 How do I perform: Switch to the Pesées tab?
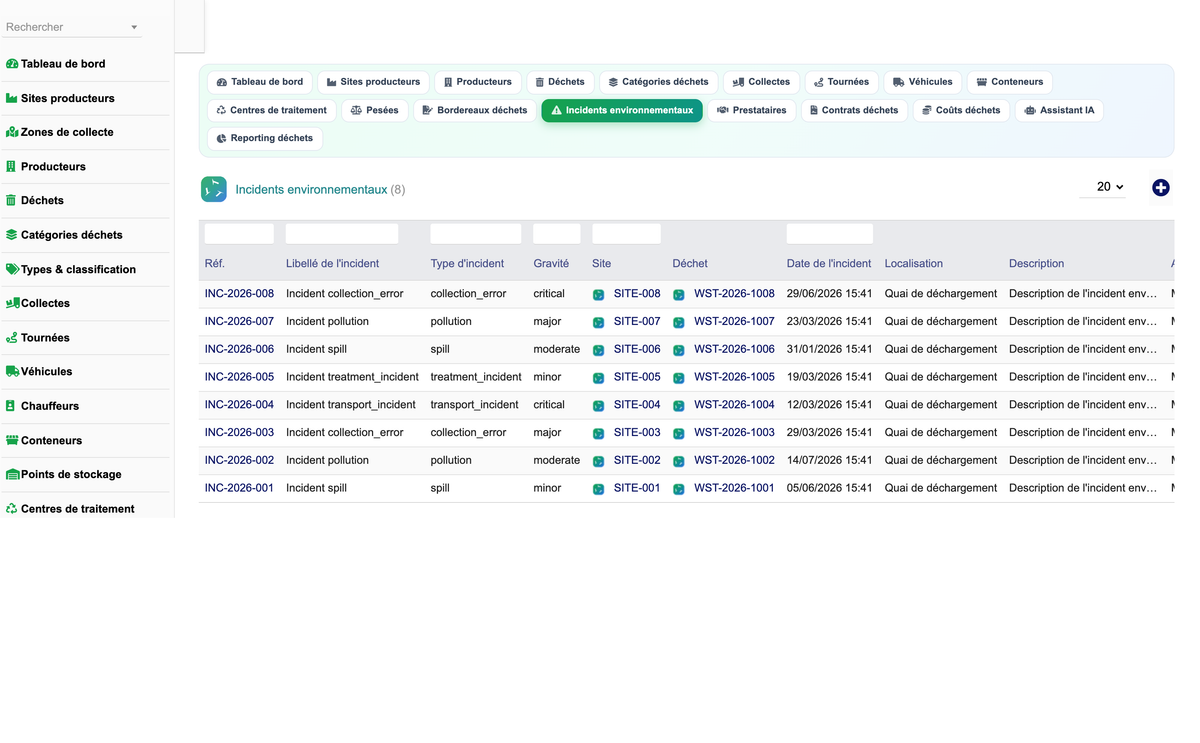point(375,110)
